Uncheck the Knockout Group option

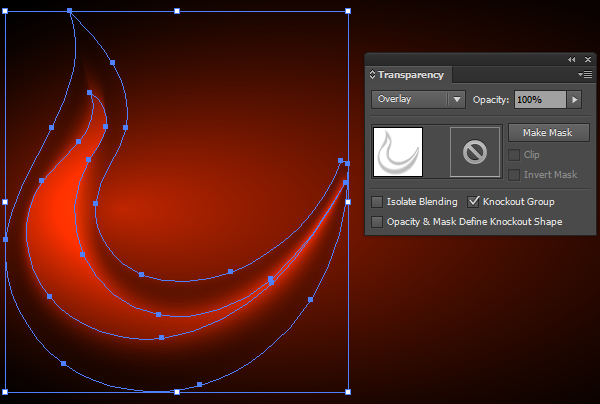click(474, 202)
